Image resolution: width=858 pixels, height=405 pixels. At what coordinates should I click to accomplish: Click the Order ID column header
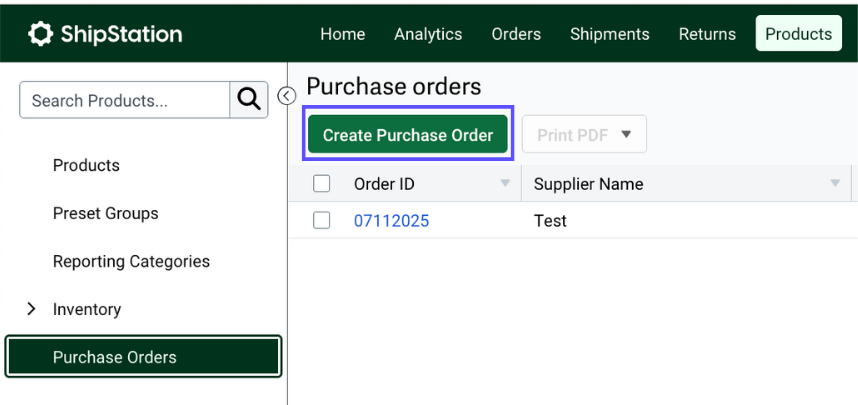click(384, 184)
